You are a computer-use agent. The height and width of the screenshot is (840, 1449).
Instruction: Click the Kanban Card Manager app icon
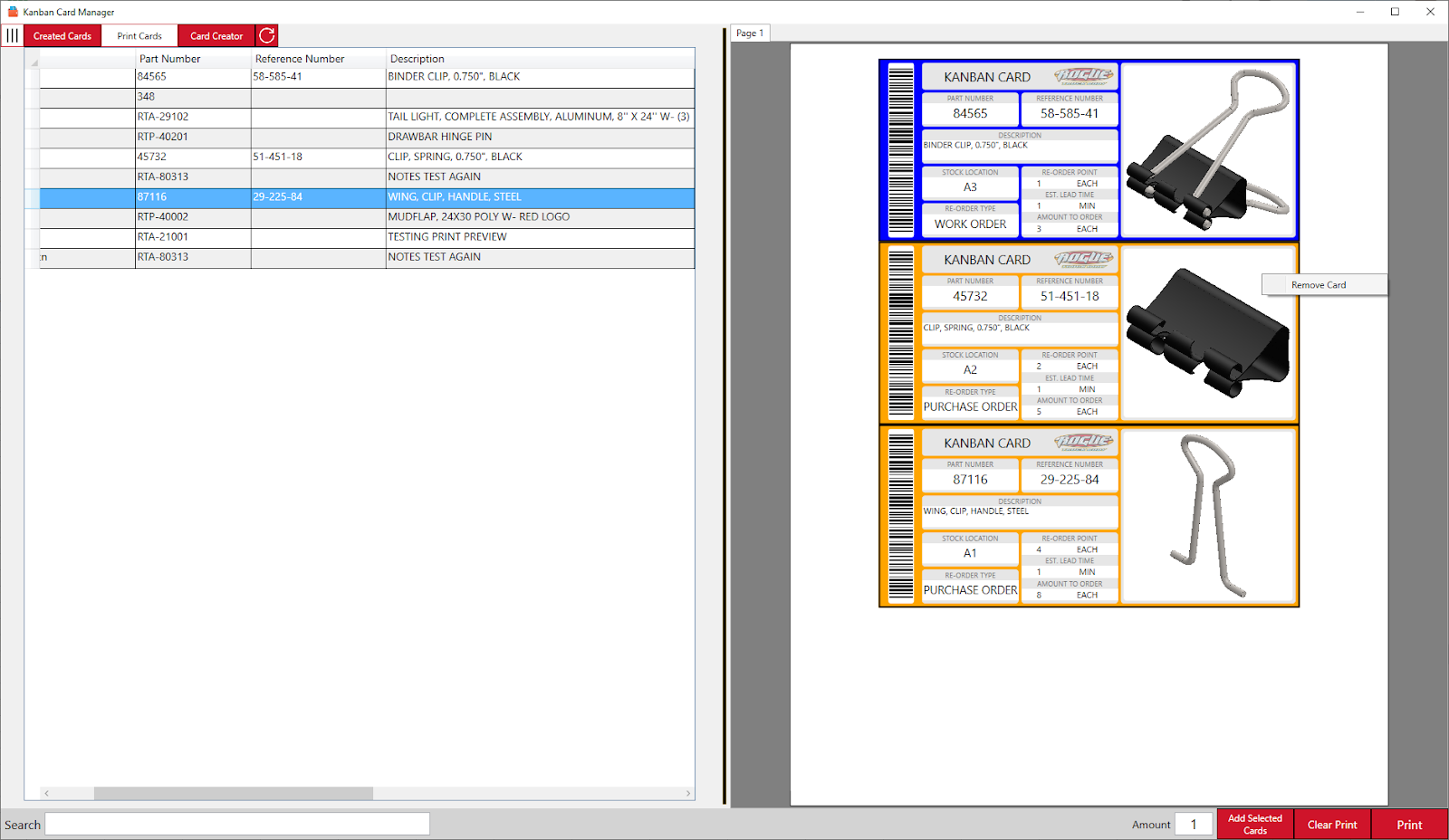click(13, 12)
